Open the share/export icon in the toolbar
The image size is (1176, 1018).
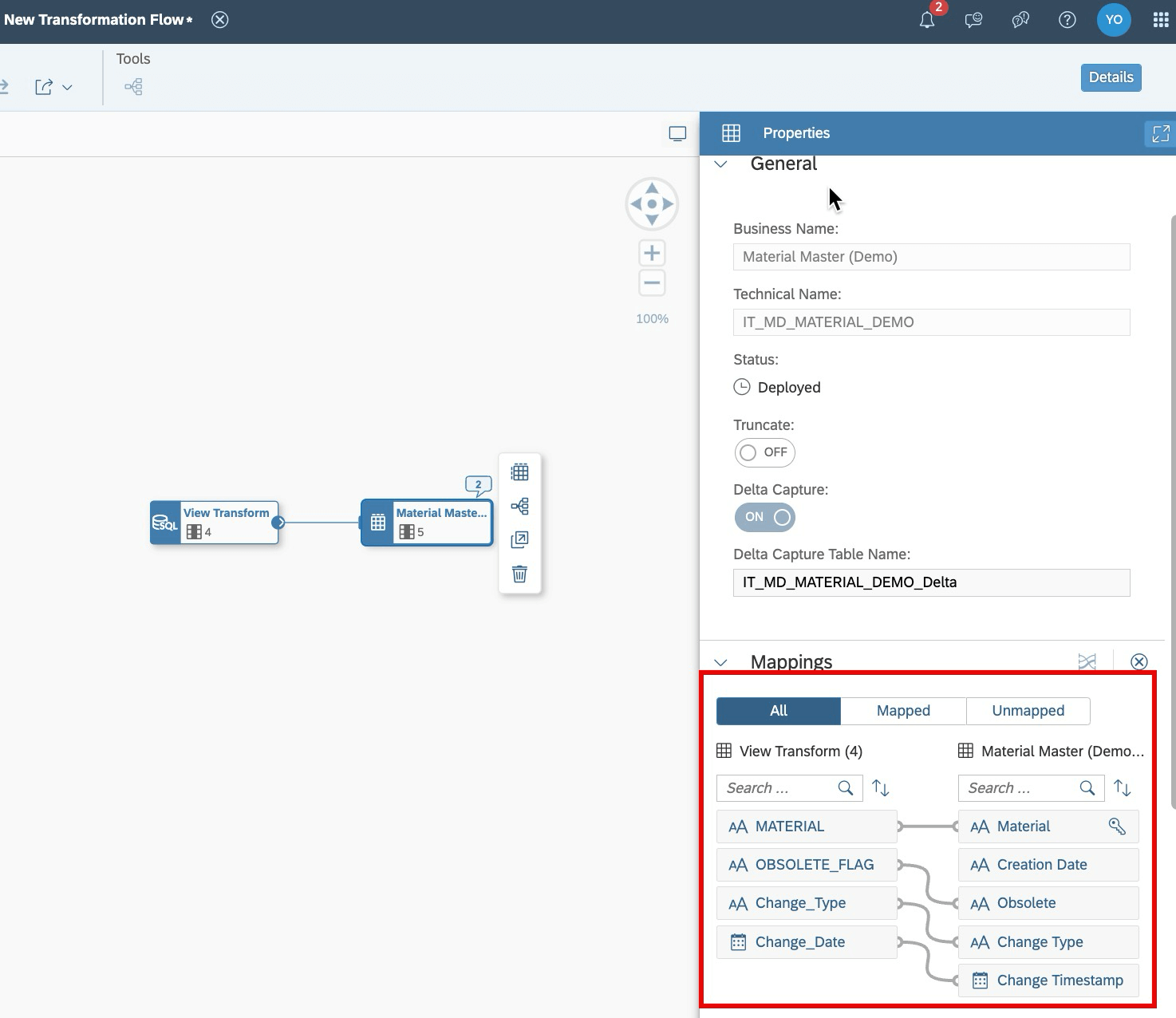click(45, 86)
